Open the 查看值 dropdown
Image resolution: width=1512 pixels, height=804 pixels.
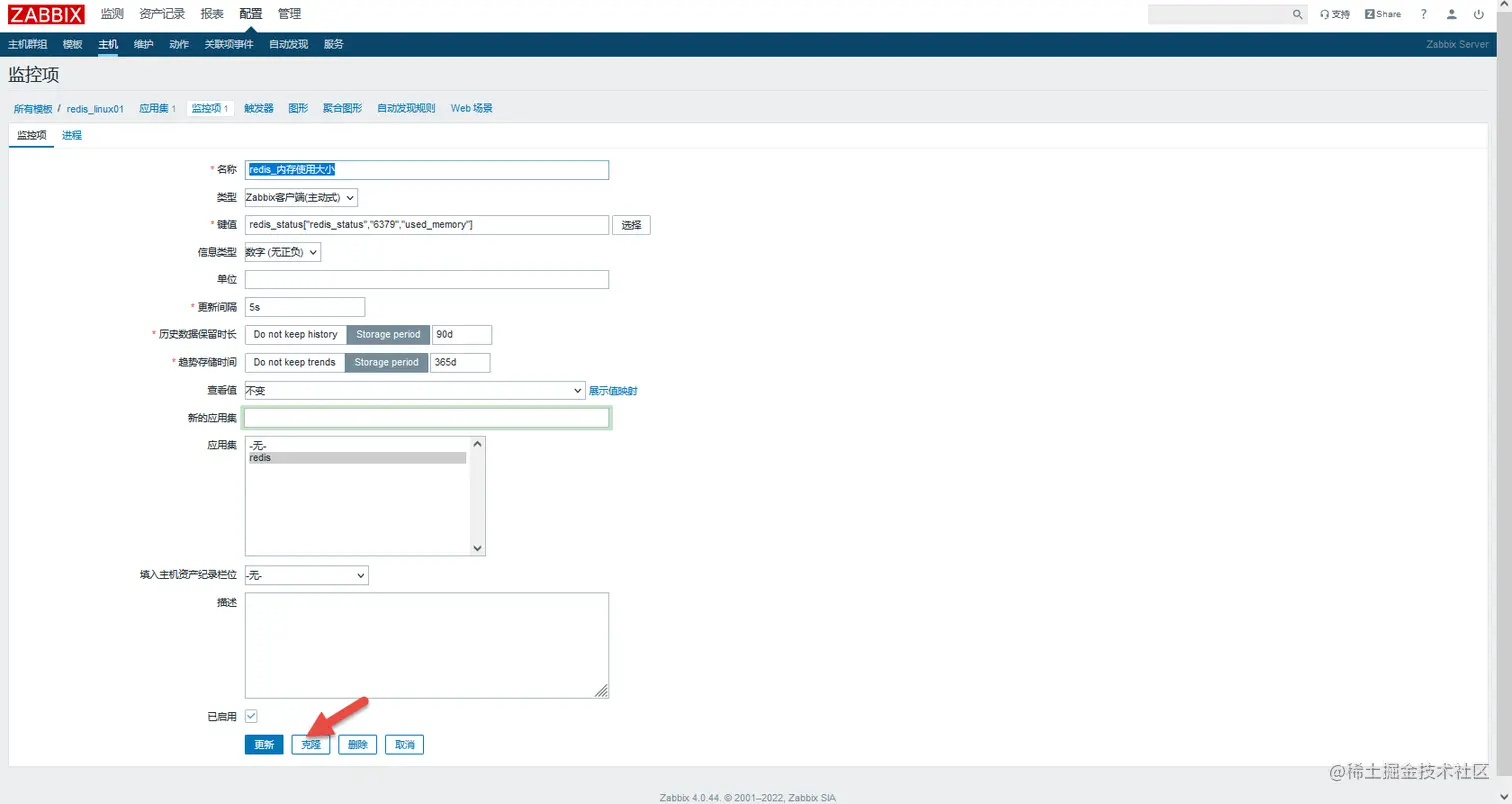click(415, 390)
